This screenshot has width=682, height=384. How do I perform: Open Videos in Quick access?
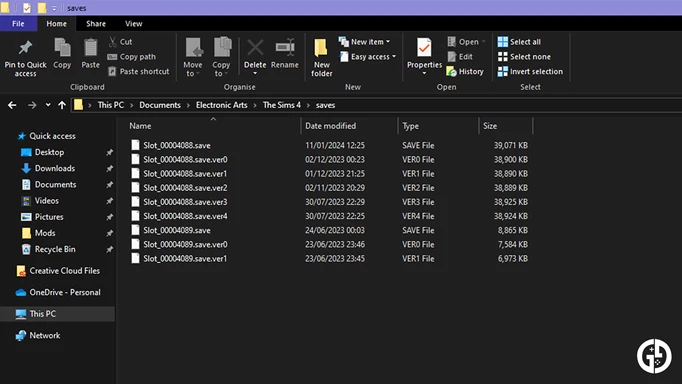[40, 200]
